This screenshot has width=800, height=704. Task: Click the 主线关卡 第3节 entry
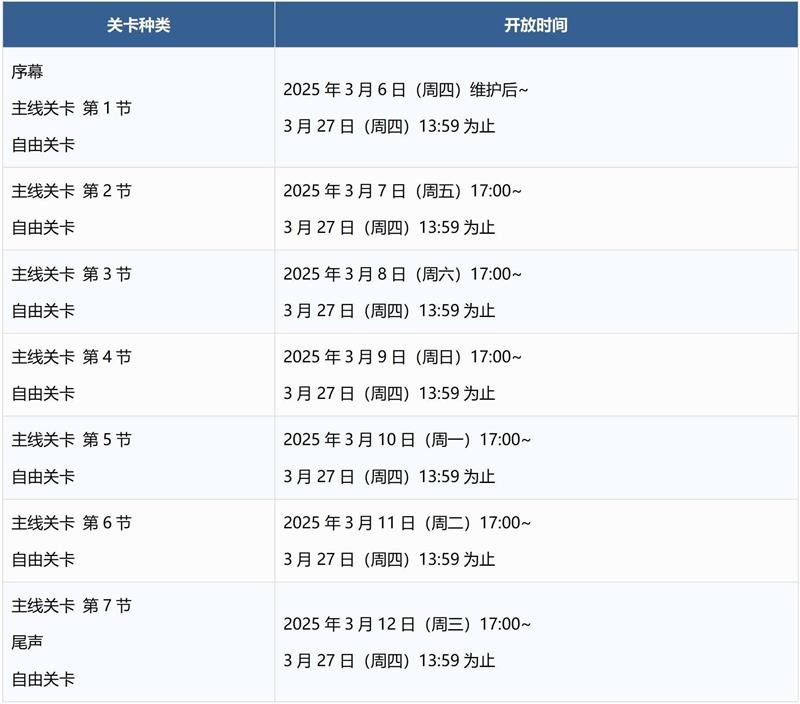click(71, 274)
